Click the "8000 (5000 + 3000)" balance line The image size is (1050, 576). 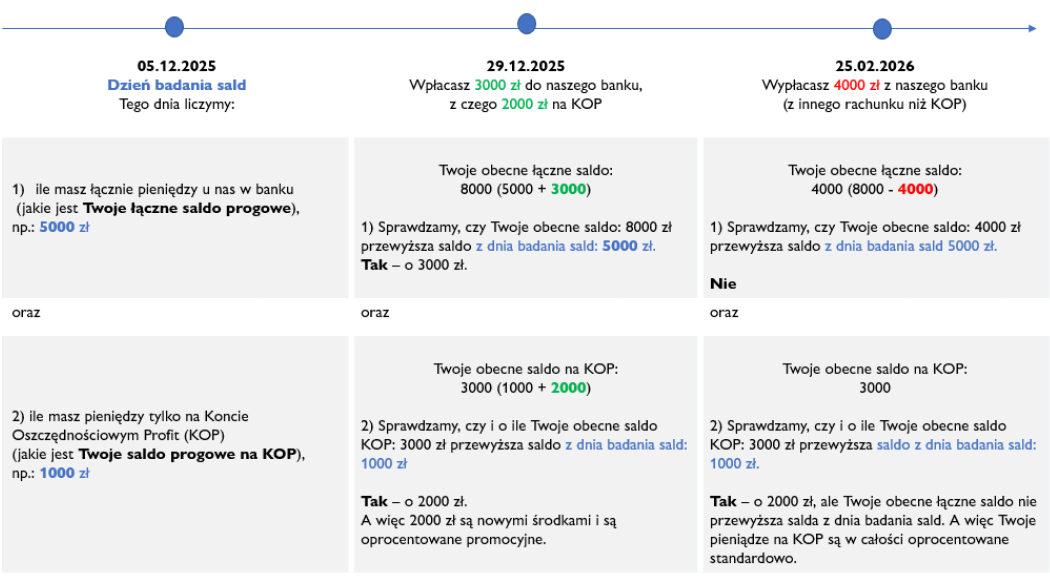point(526,189)
